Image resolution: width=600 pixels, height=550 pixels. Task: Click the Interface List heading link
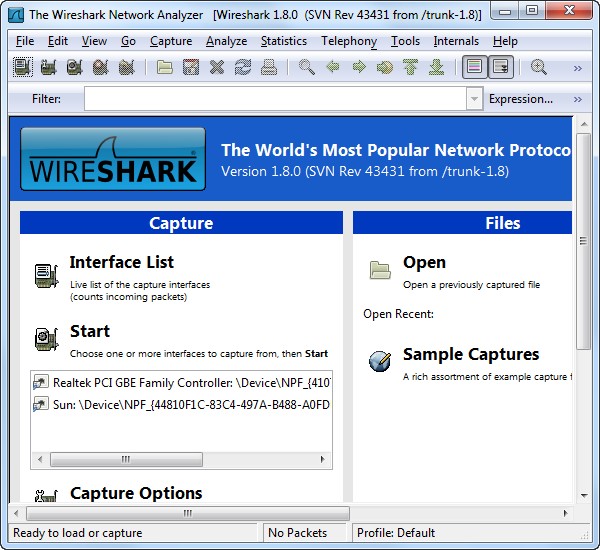point(122,263)
